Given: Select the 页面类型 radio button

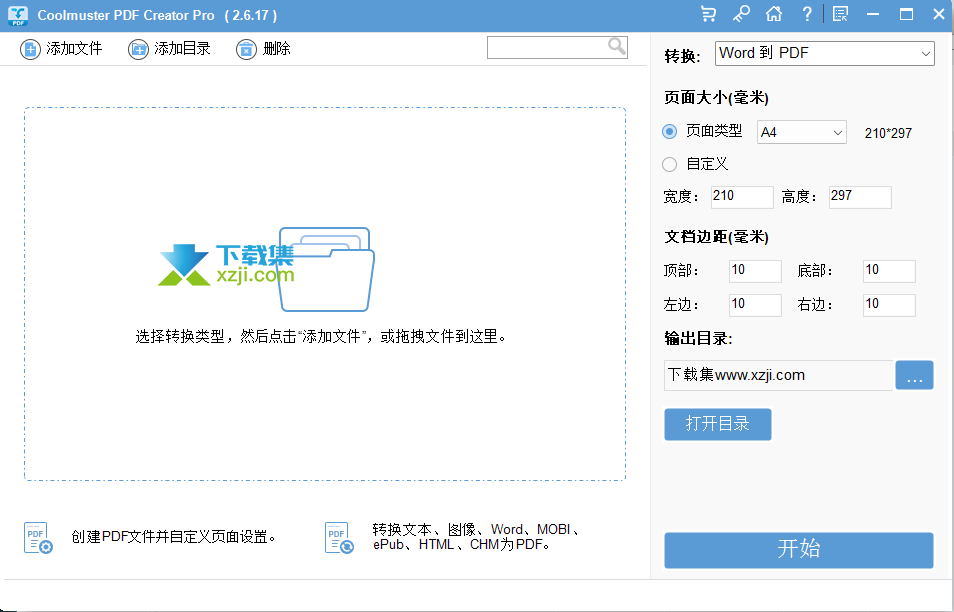Looking at the screenshot, I should point(669,131).
